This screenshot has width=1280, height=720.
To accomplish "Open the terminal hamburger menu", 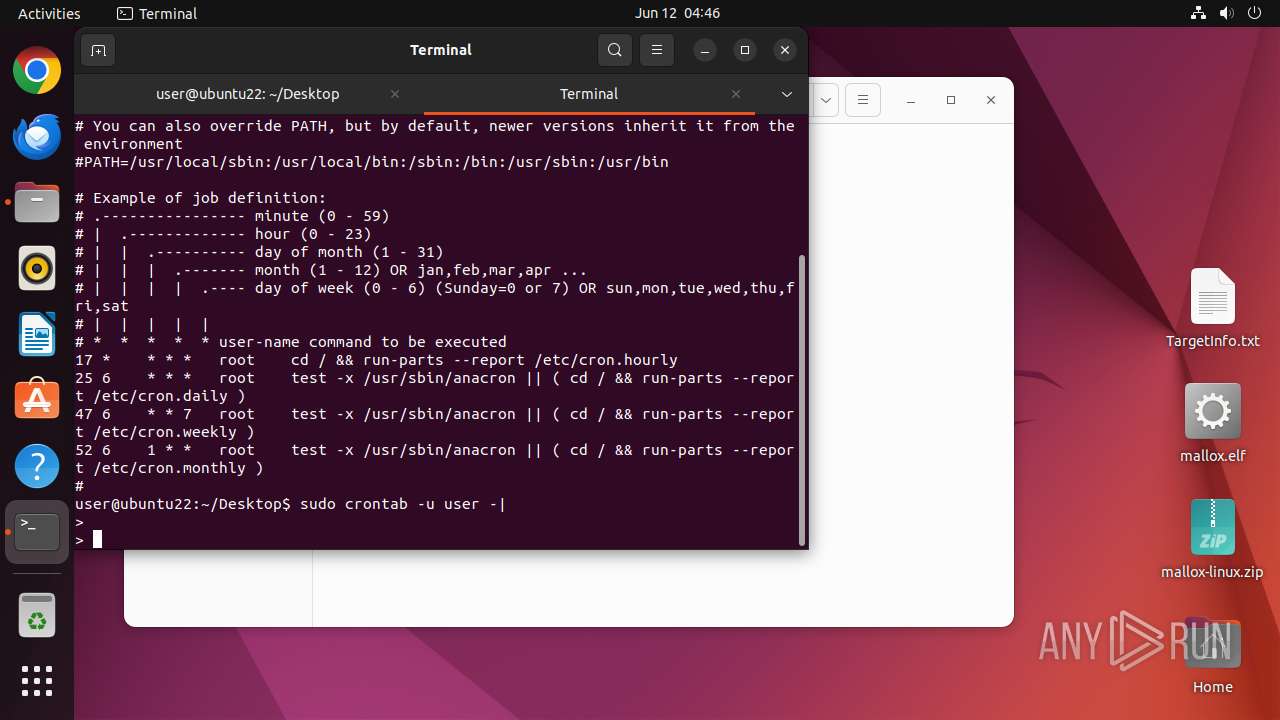I will coord(656,50).
